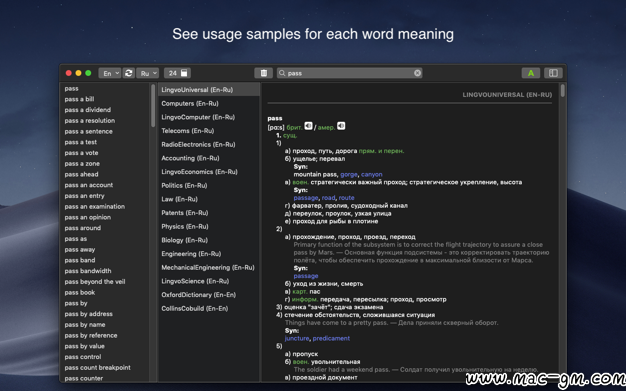The height and width of the screenshot is (391, 626).
Task: Click the green A font button
Action: coord(531,73)
